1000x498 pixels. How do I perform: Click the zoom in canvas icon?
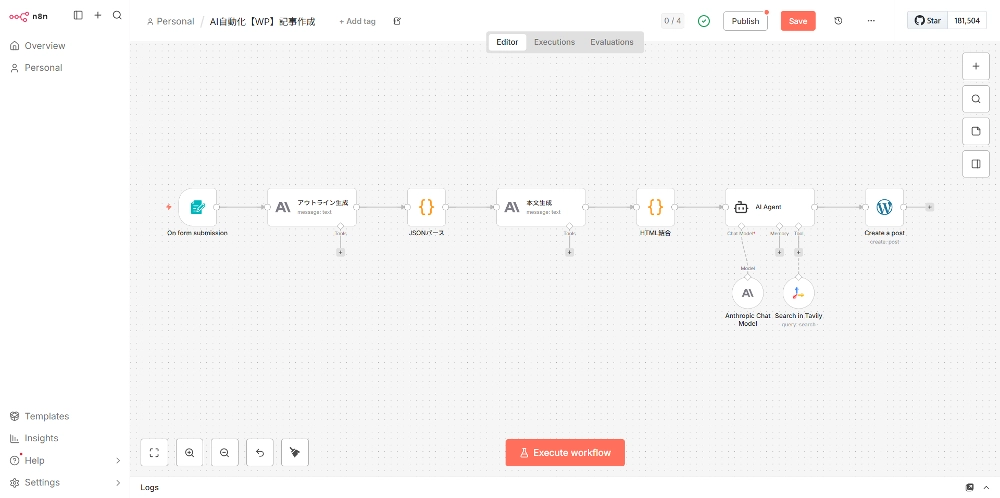coord(189,453)
